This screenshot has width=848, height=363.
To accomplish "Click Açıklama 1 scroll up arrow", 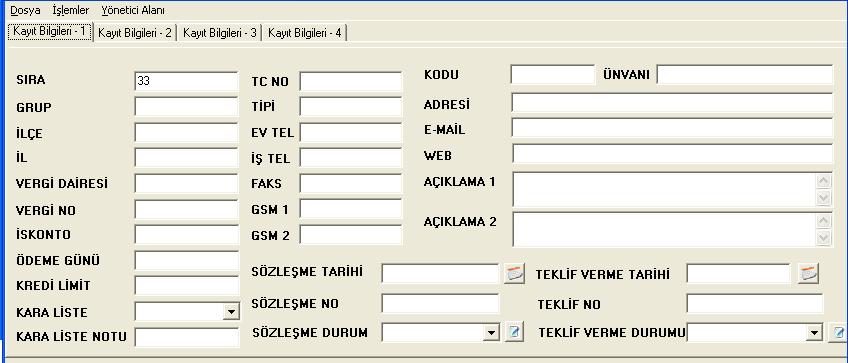I will tap(824, 181).
